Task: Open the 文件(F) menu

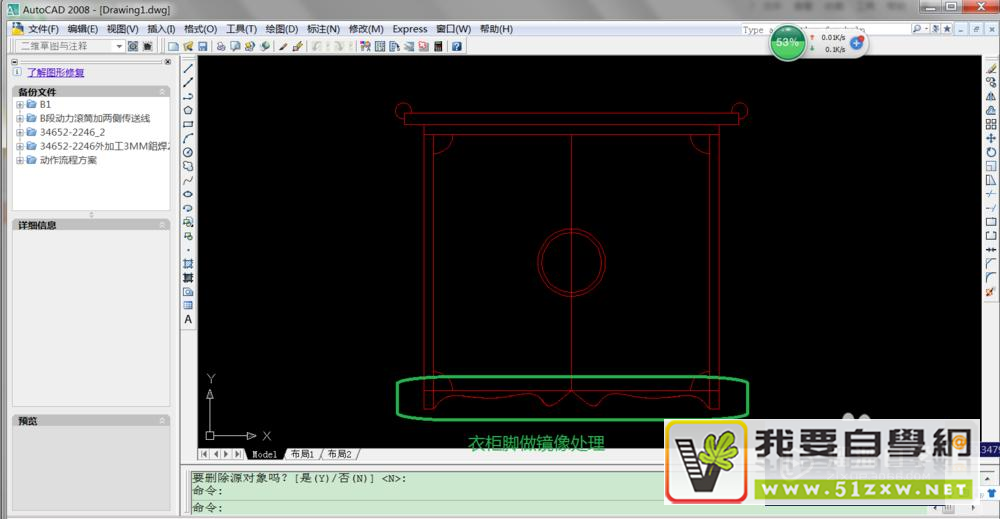Action: click(x=43, y=29)
